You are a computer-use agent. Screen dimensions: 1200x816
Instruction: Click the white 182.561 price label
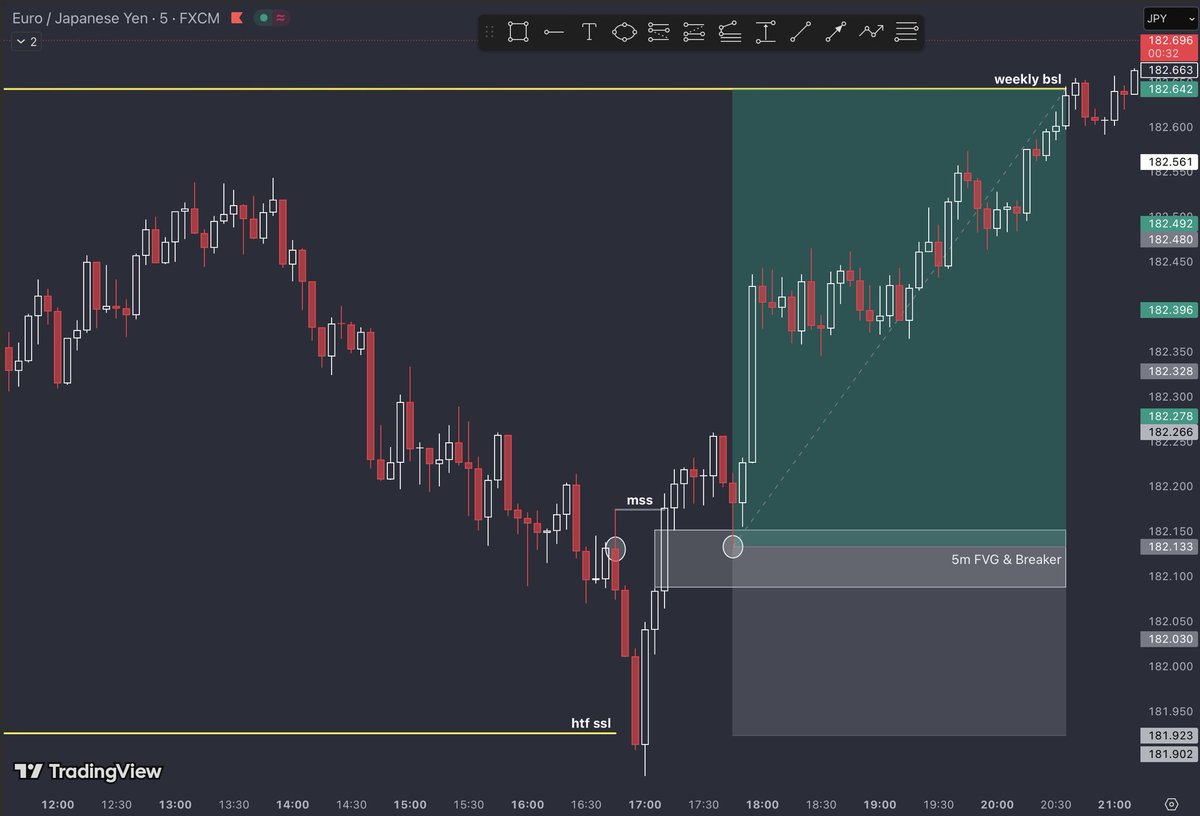(1169, 162)
